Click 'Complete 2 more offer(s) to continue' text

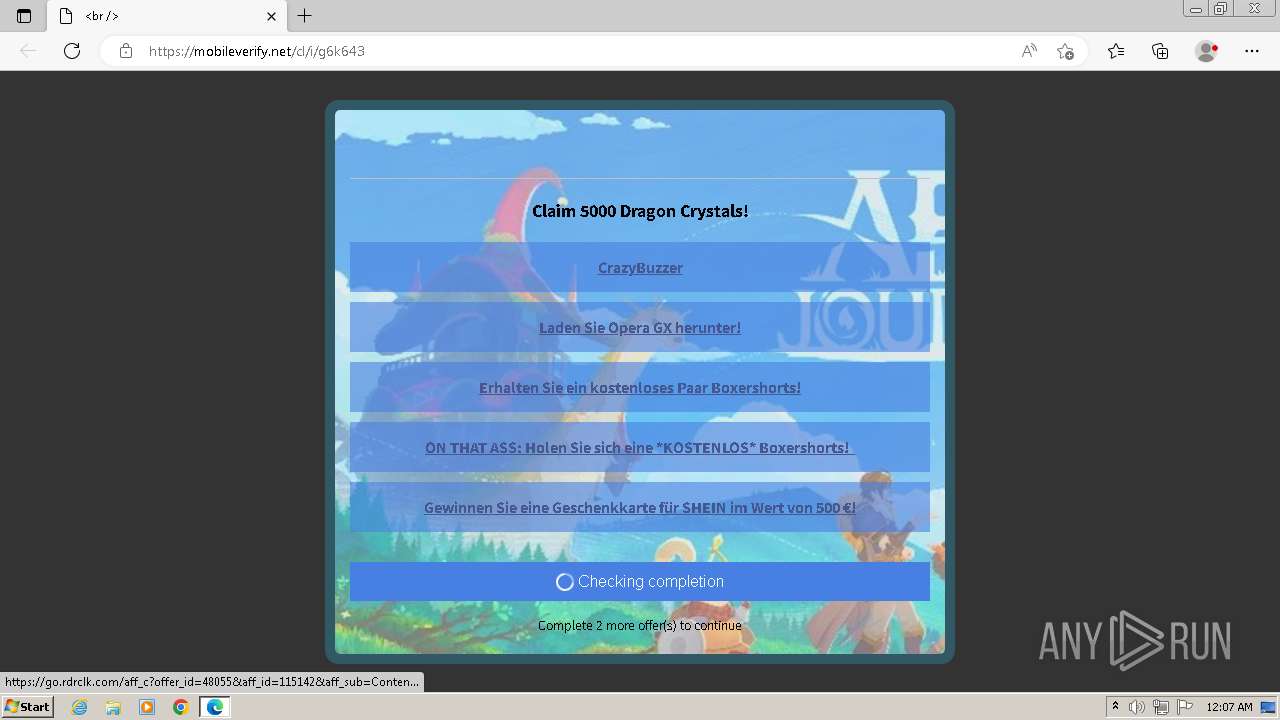(x=640, y=625)
